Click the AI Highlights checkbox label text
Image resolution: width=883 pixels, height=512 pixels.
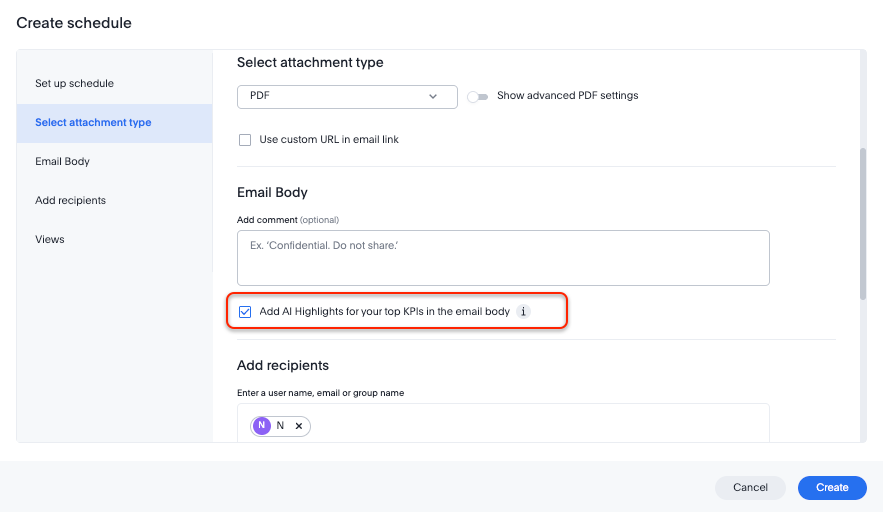(x=384, y=312)
